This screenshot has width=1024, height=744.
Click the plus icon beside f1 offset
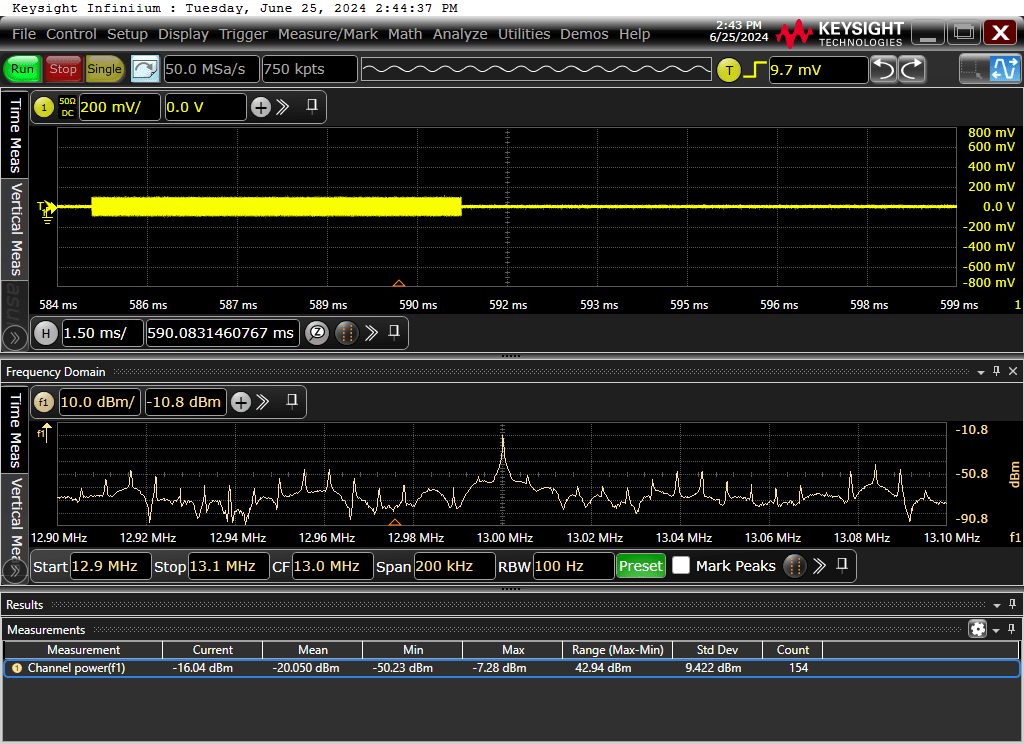(x=241, y=402)
